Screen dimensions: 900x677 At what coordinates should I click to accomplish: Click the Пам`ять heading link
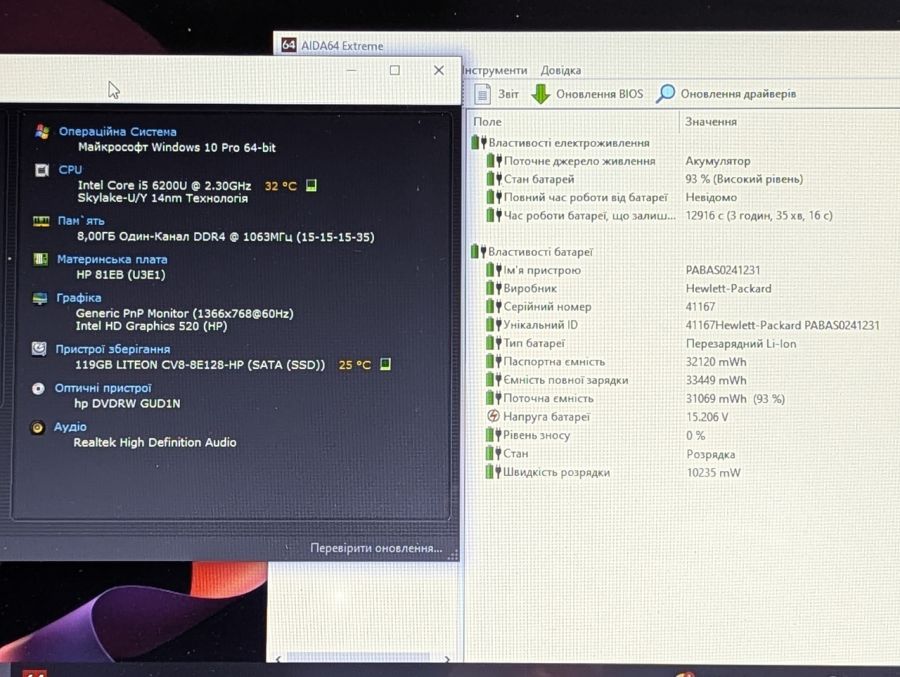coord(81,220)
